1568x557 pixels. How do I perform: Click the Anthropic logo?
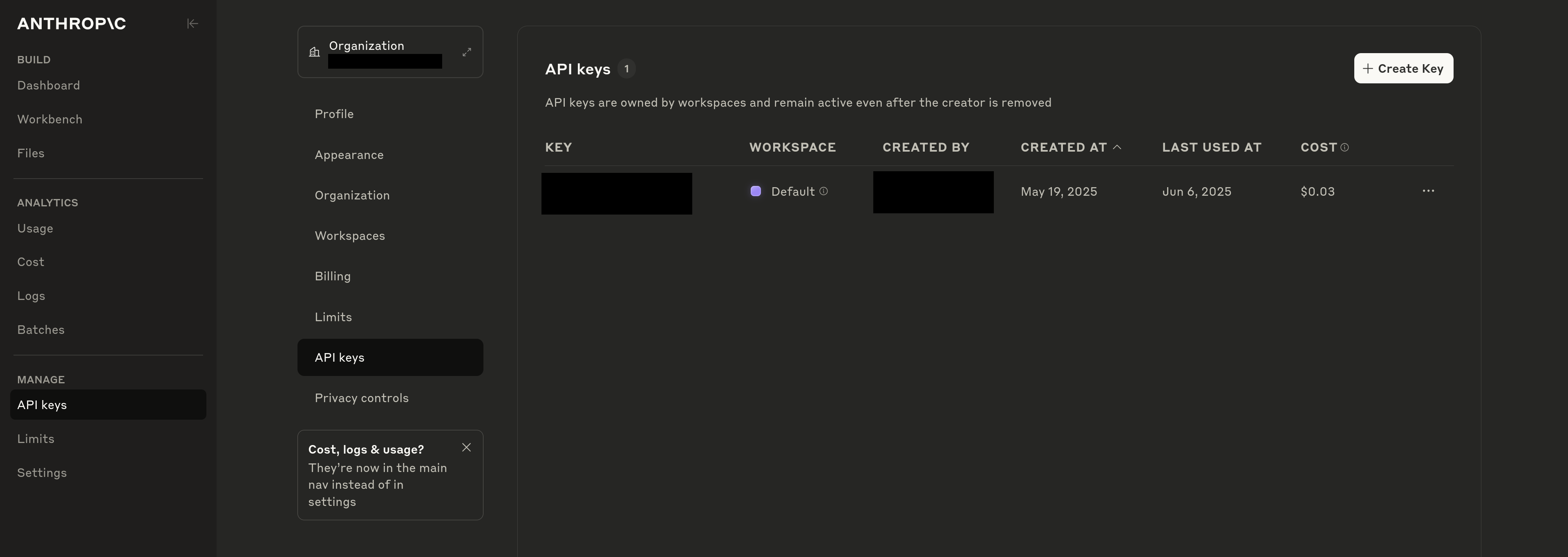tap(71, 24)
